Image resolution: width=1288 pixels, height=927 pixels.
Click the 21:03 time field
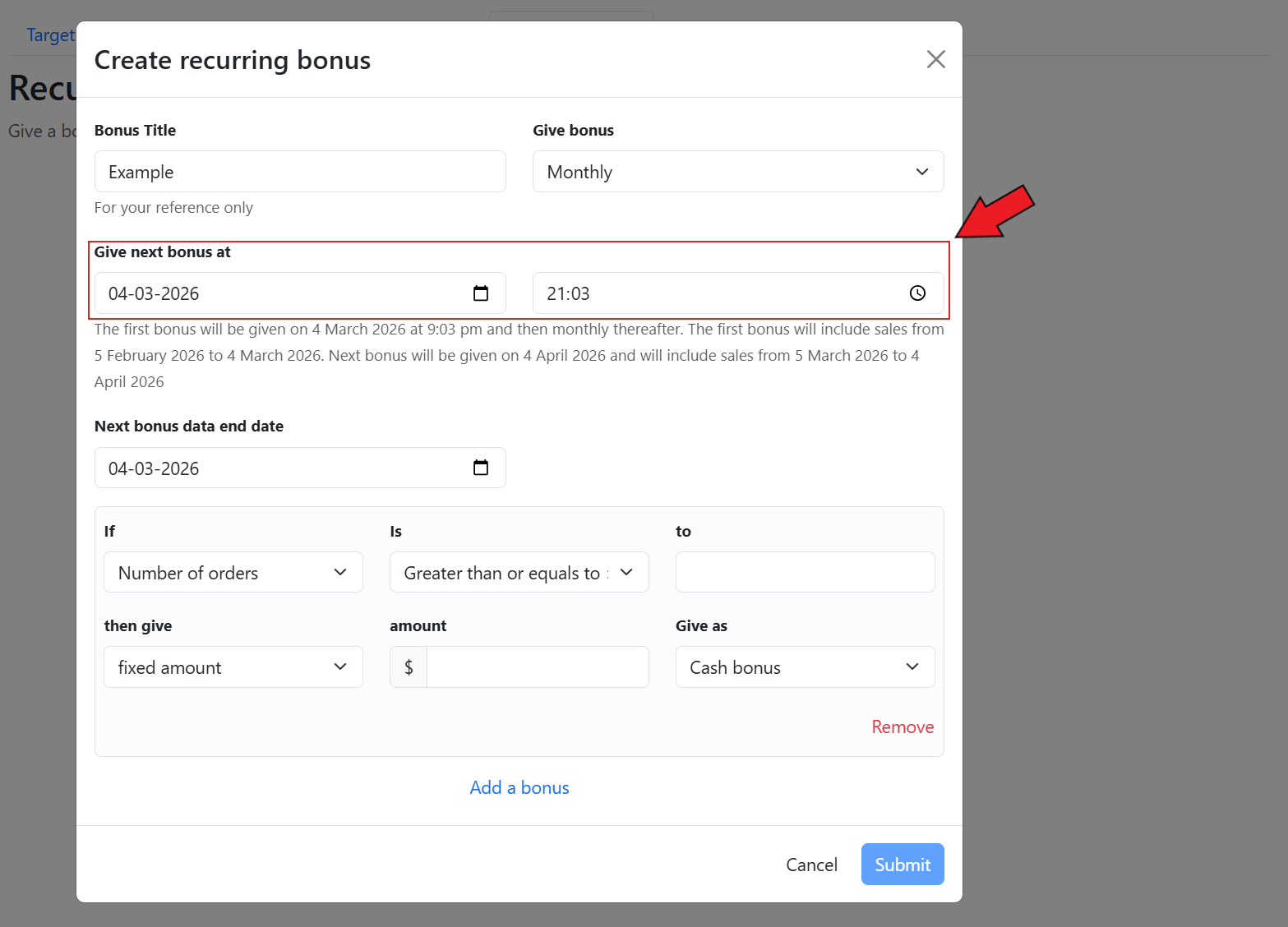(x=715, y=293)
